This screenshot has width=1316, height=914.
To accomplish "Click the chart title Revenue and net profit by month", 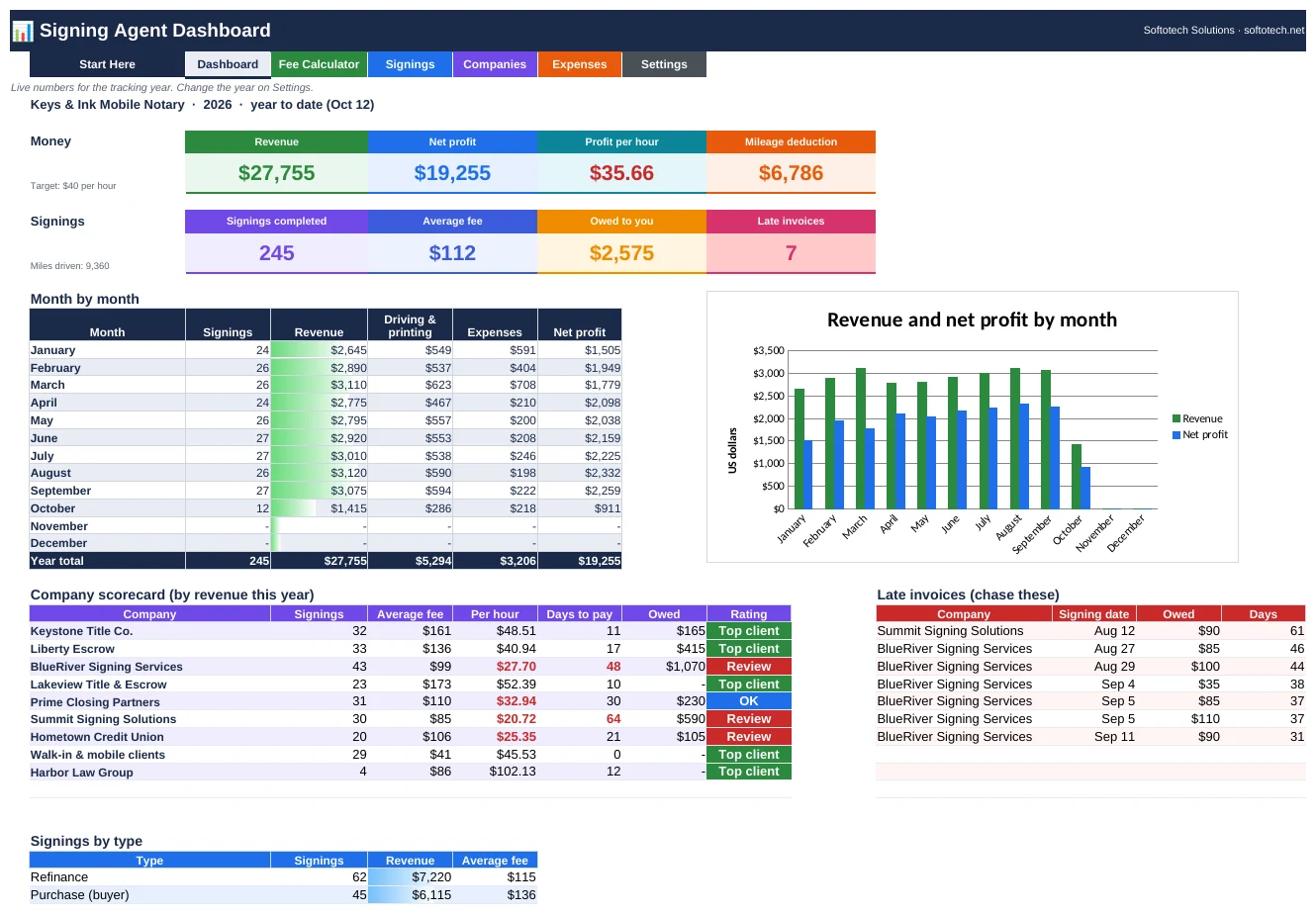I will click(x=972, y=320).
